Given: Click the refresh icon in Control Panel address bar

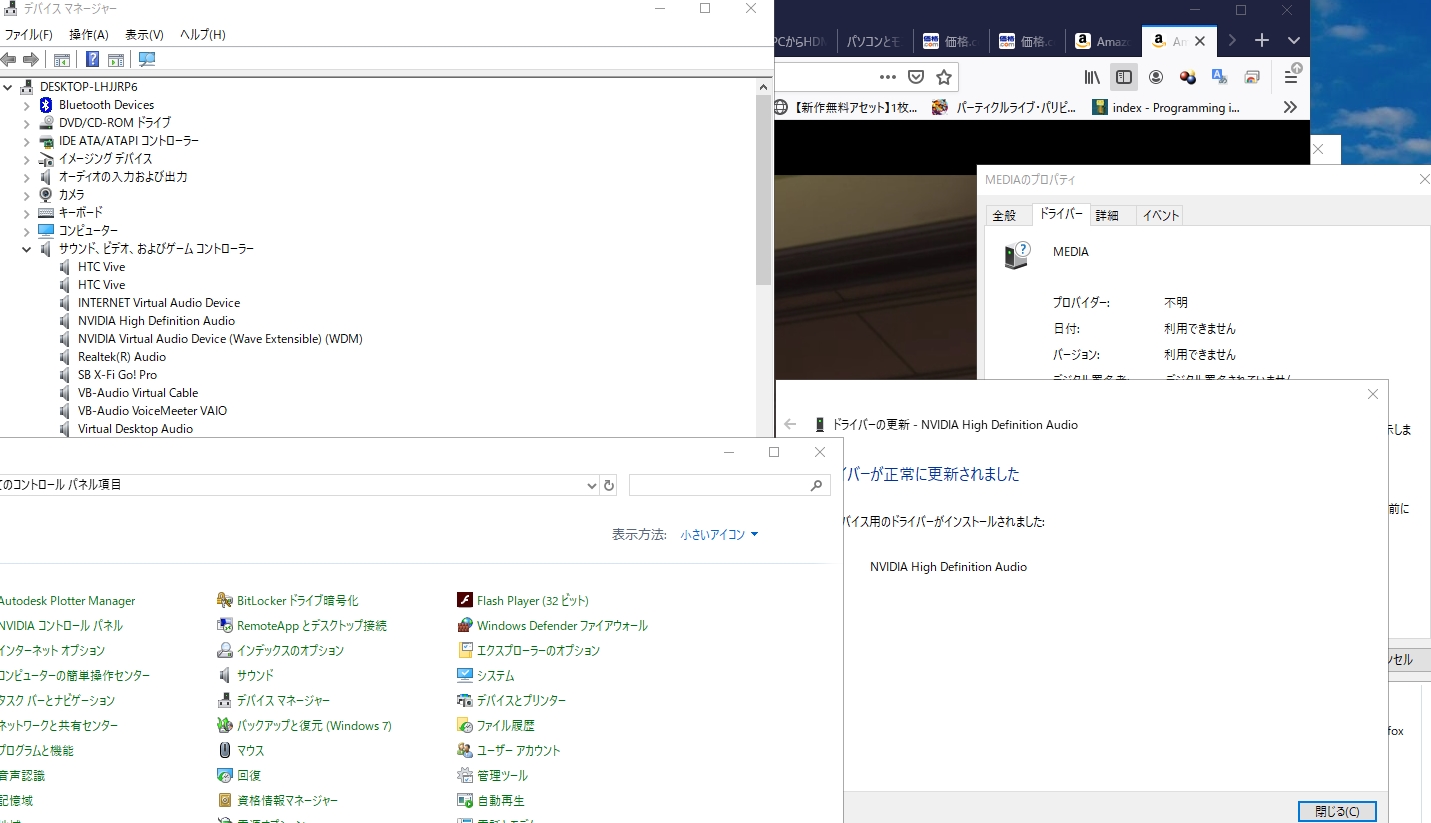Looking at the screenshot, I should (609, 485).
